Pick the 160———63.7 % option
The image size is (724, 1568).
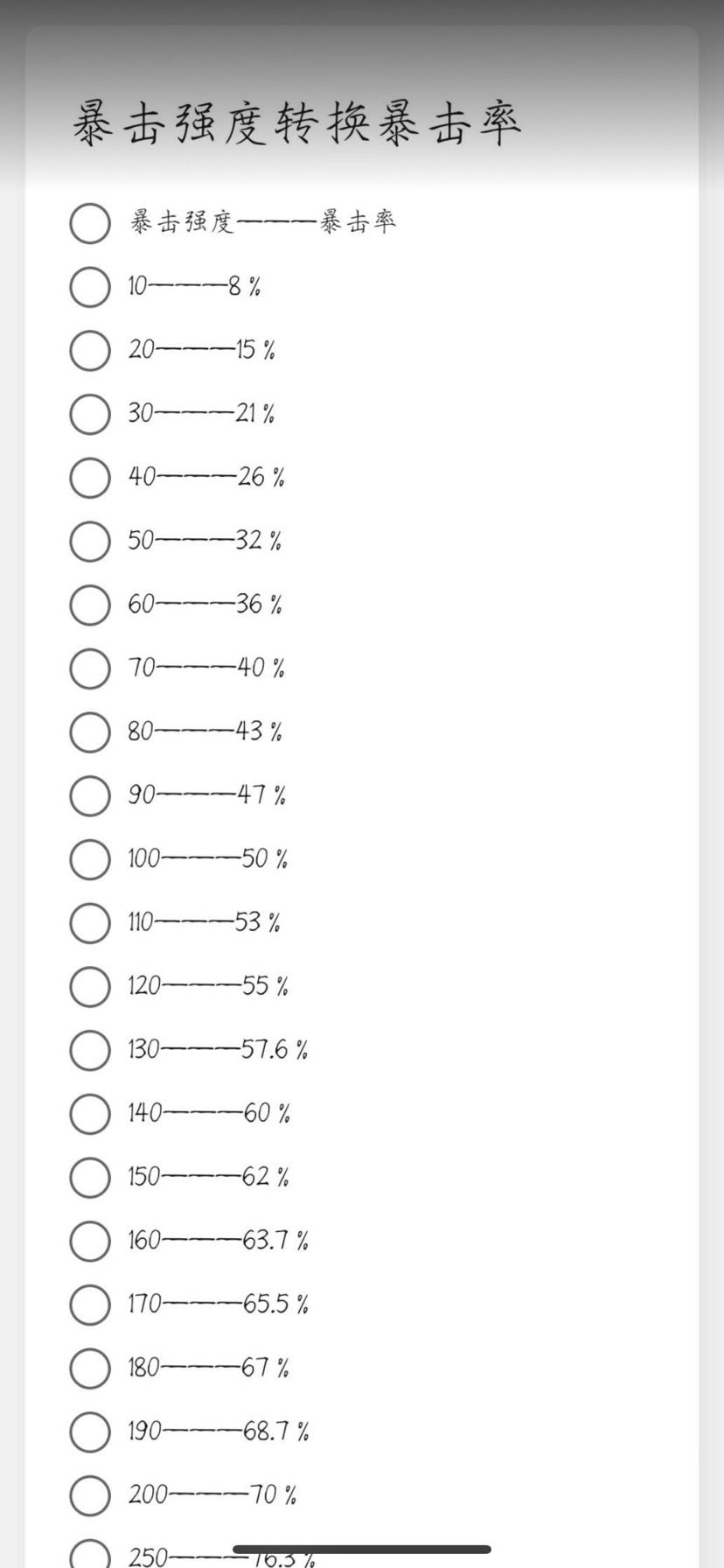click(90, 1241)
